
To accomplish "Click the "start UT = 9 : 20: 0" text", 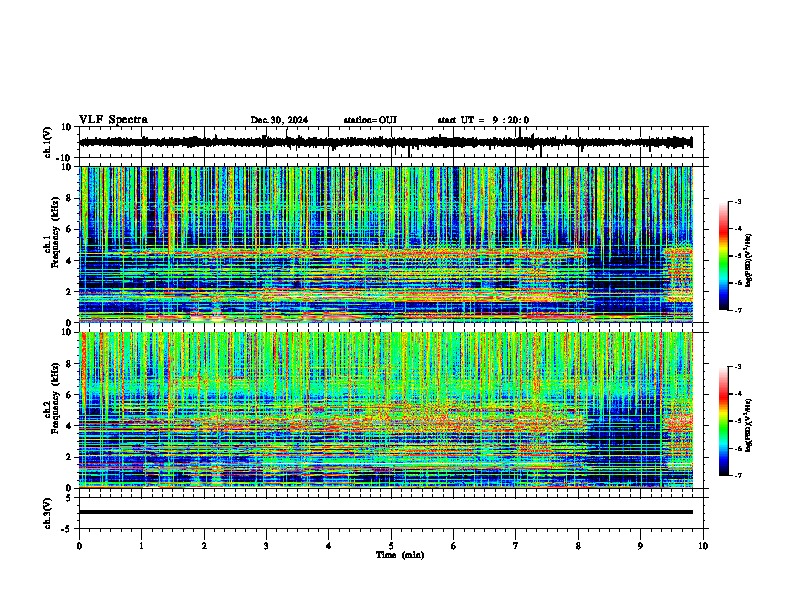I will pyautogui.click(x=483, y=120).
